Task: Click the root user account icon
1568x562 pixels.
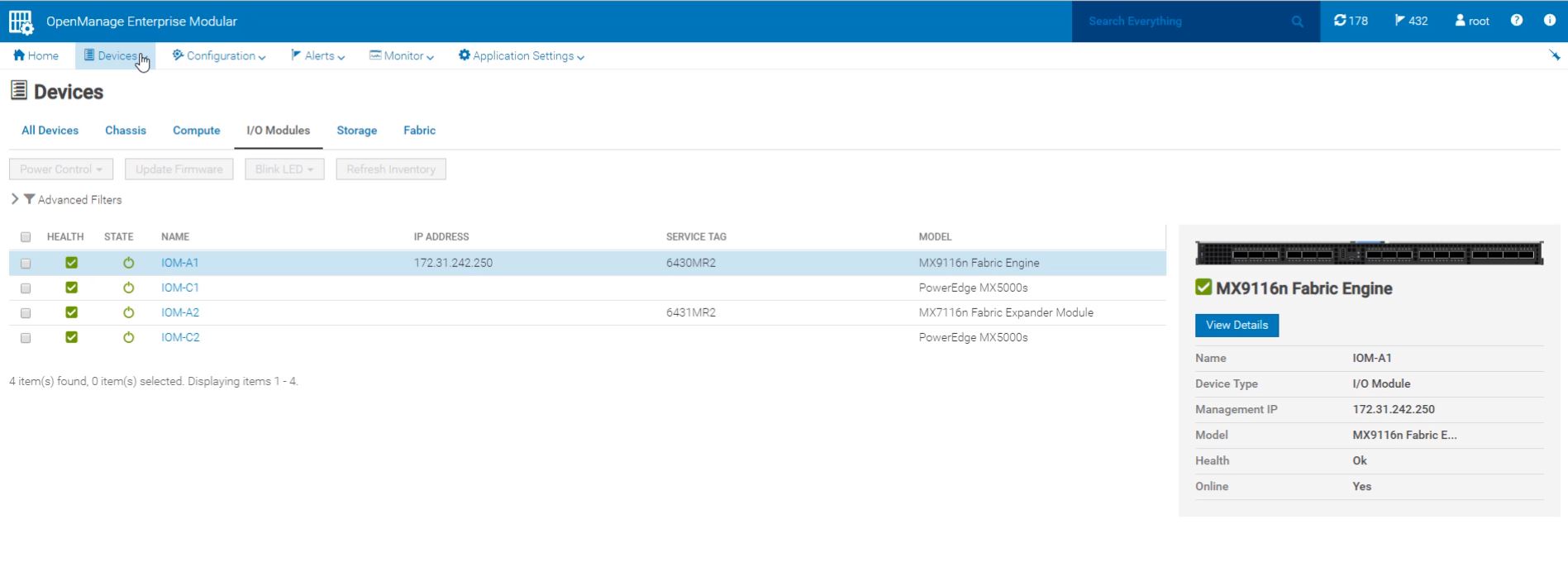Action: (x=1471, y=21)
